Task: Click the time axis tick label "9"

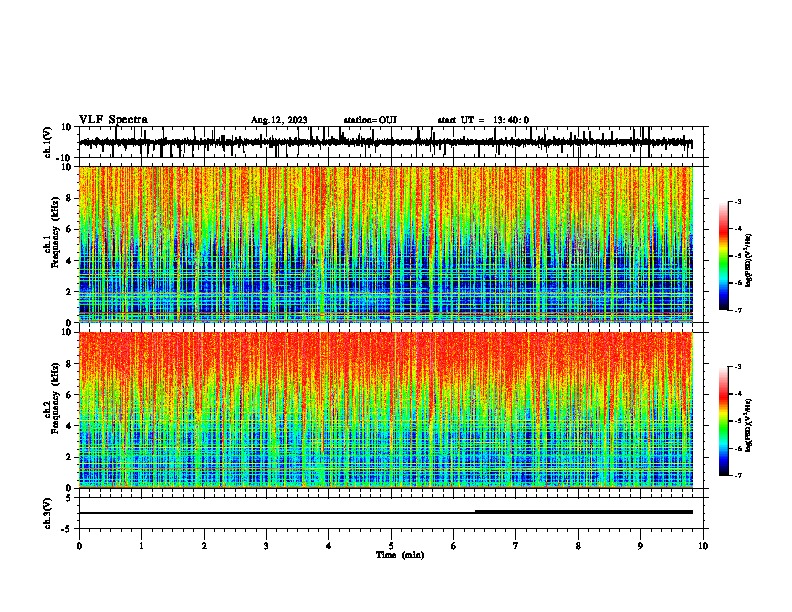Action: pyautogui.click(x=640, y=546)
